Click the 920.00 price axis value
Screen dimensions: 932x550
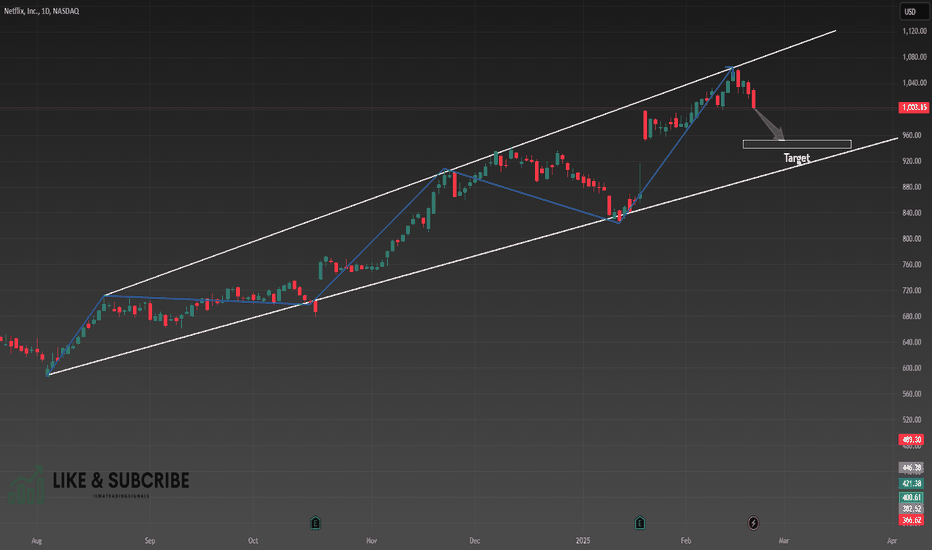[912, 161]
